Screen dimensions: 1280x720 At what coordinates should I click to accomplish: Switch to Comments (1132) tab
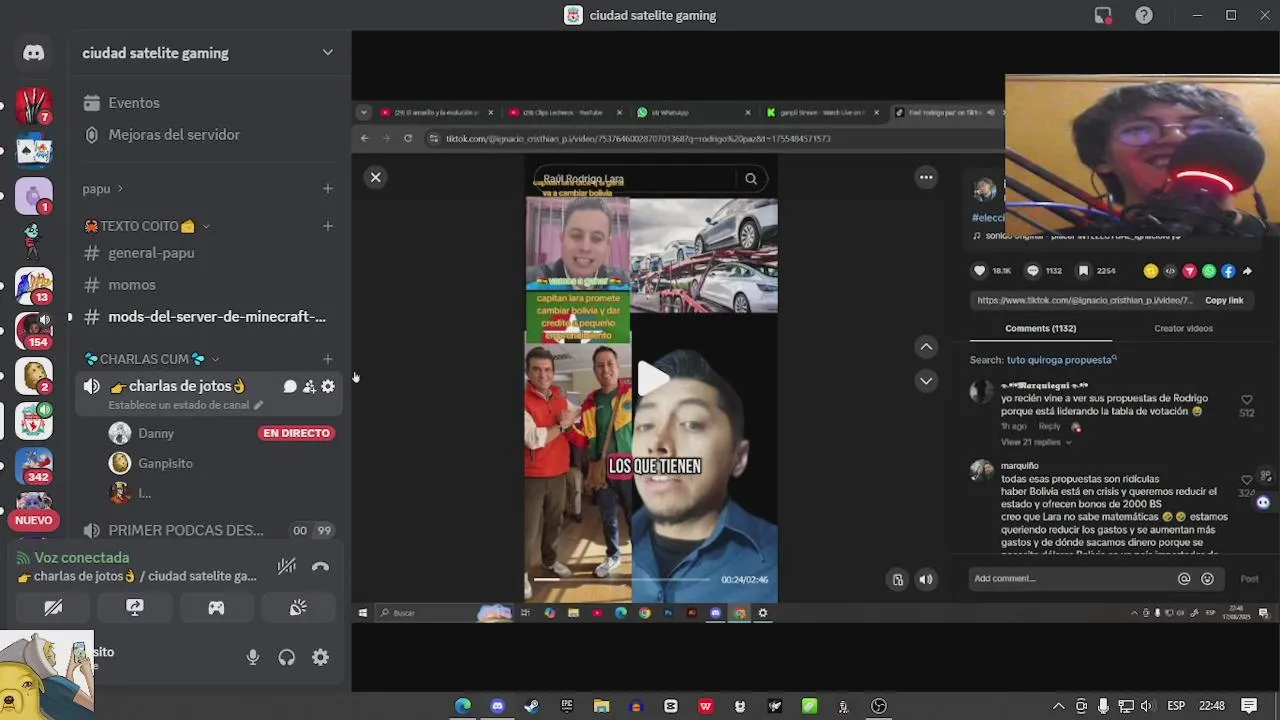pos(1041,328)
